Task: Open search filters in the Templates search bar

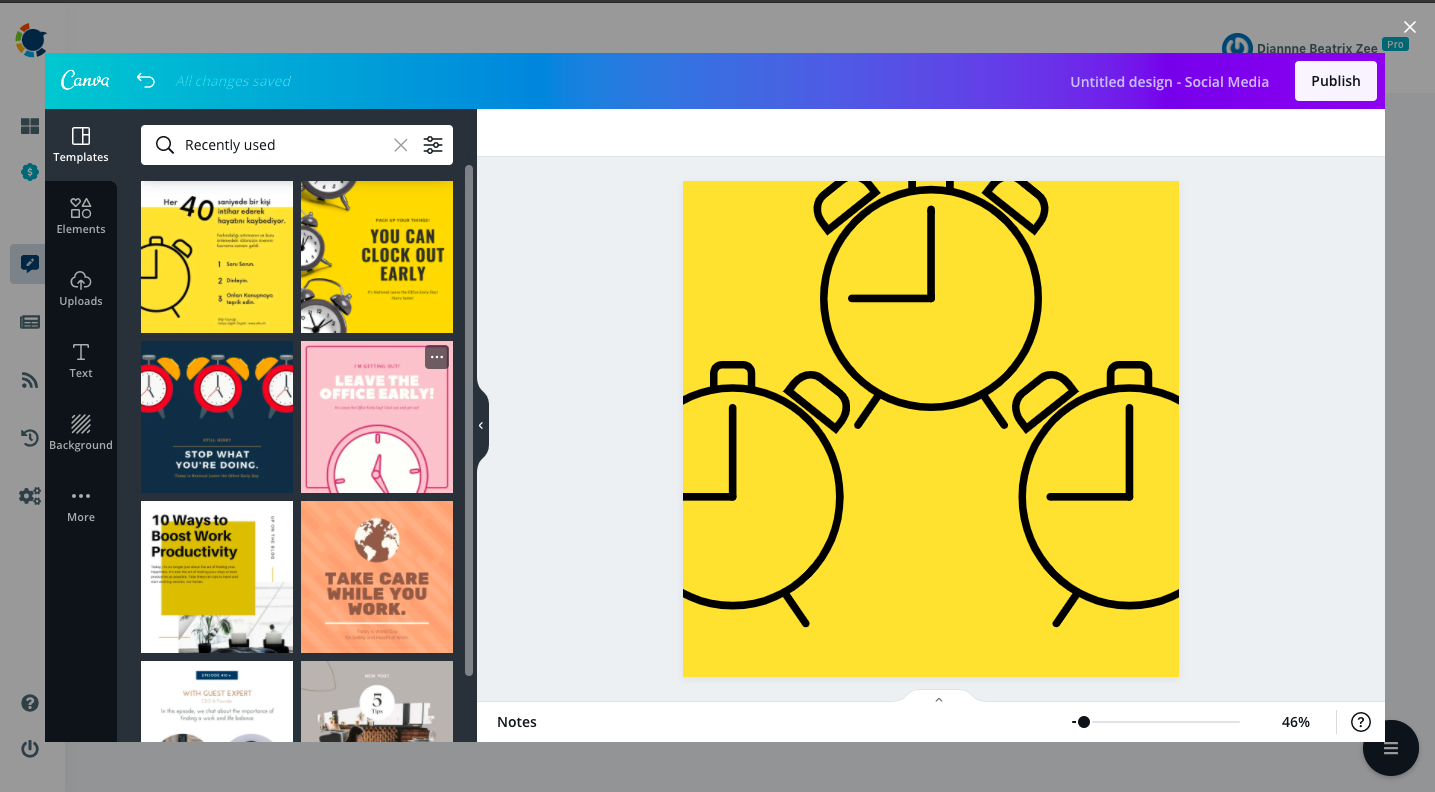Action: click(x=433, y=145)
